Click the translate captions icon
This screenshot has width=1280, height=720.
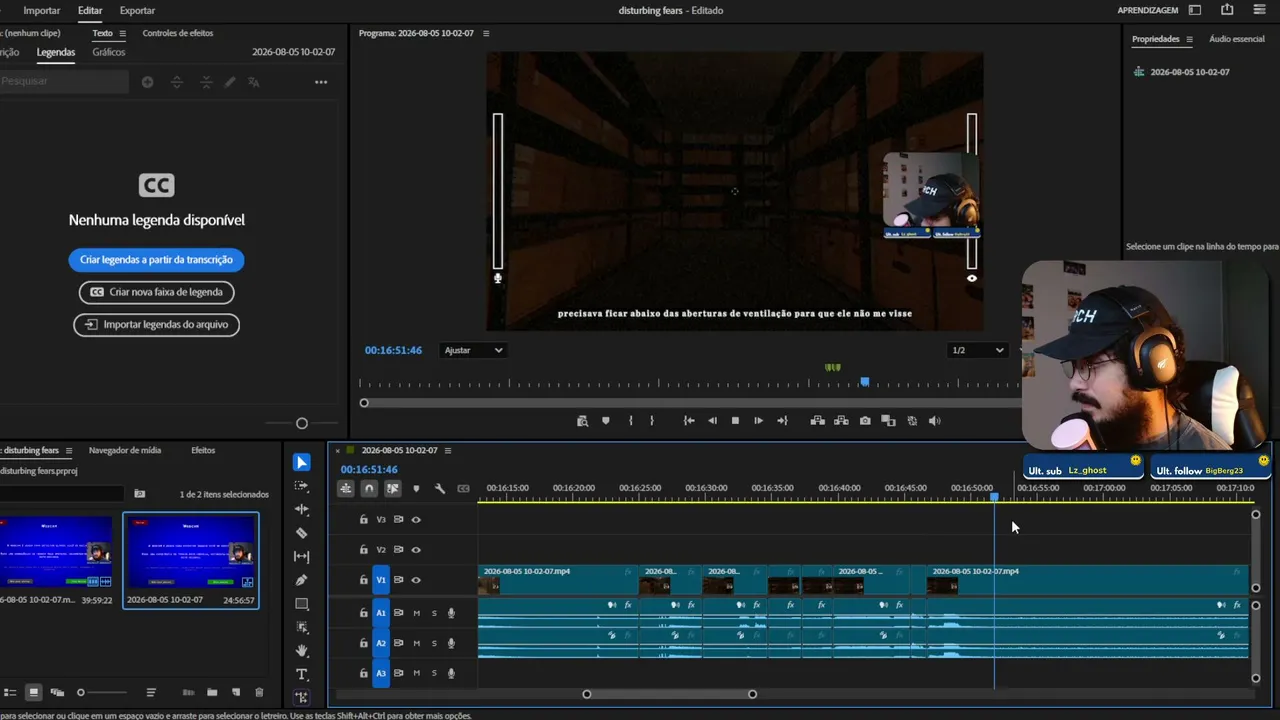click(x=254, y=82)
